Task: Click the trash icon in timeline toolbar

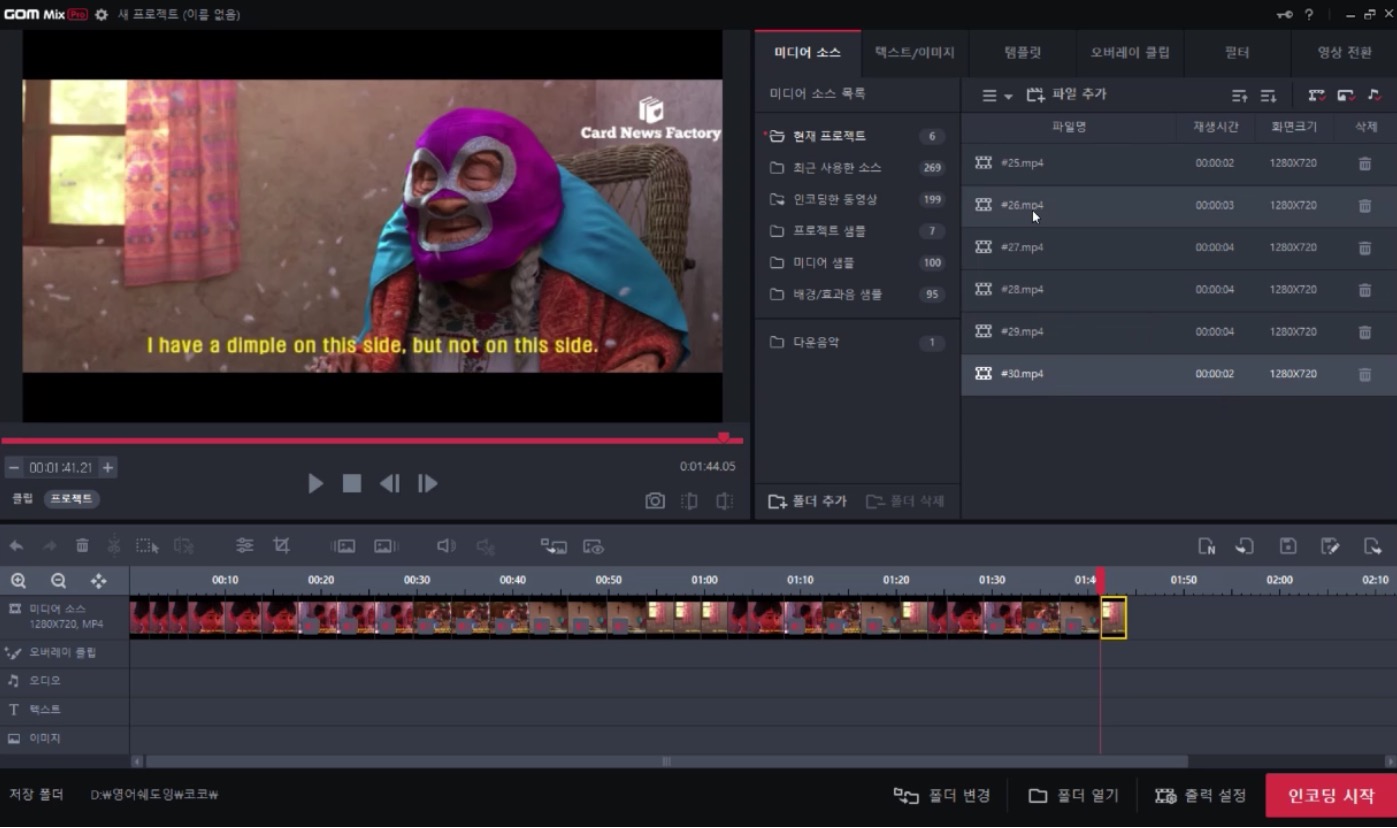Action: coord(82,546)
